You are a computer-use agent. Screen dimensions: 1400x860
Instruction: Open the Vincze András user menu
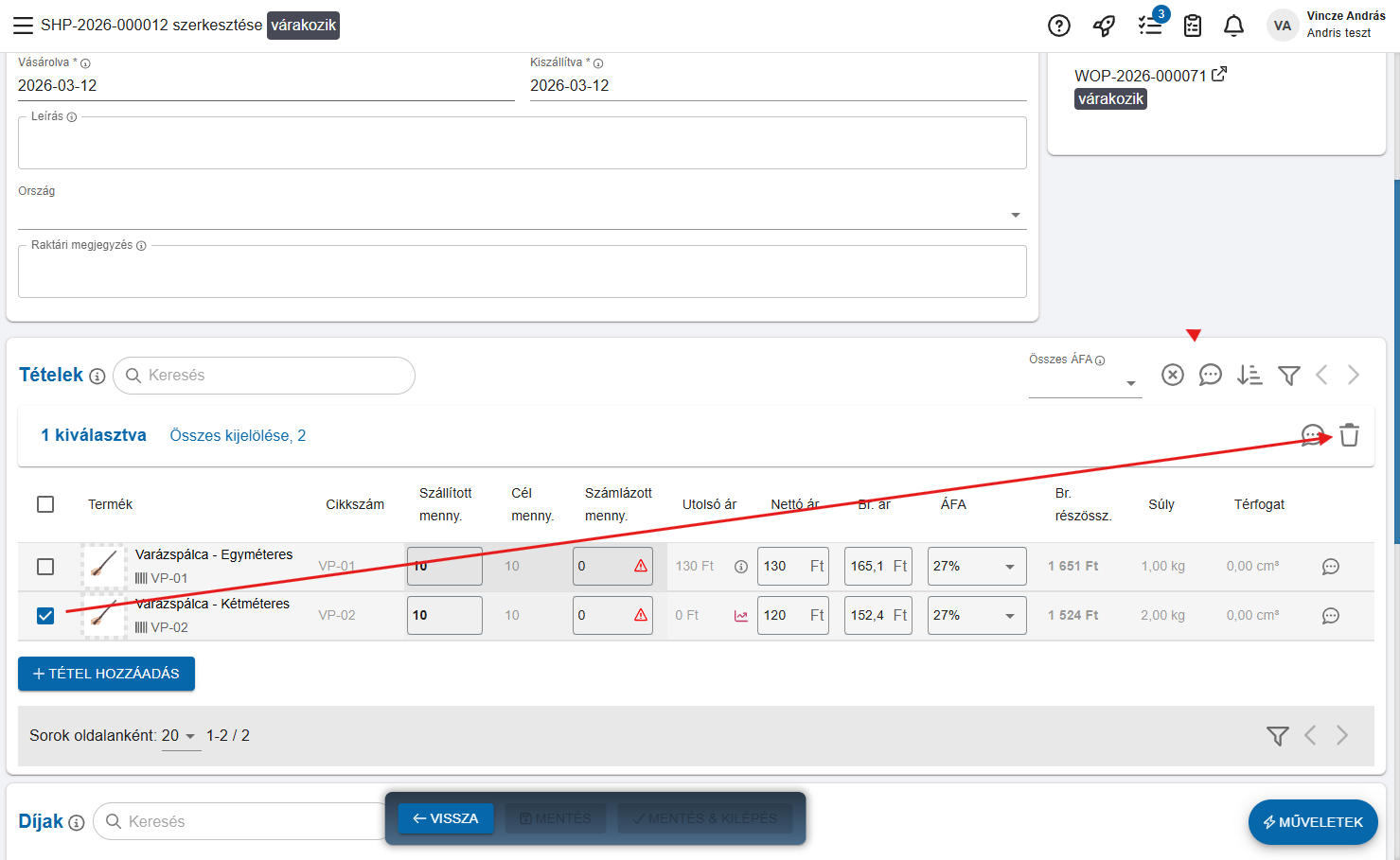coord(1325,26)
